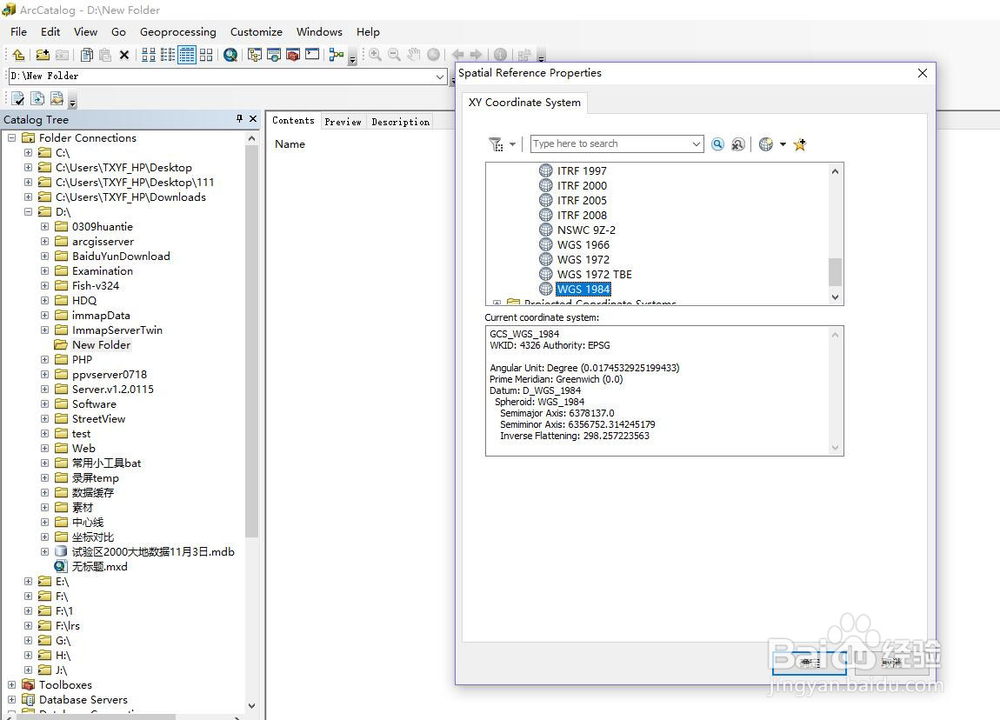Click the Connect To Folder icon
The height and width of the screenshot is (720, 1000).
(x=43, y=55)
